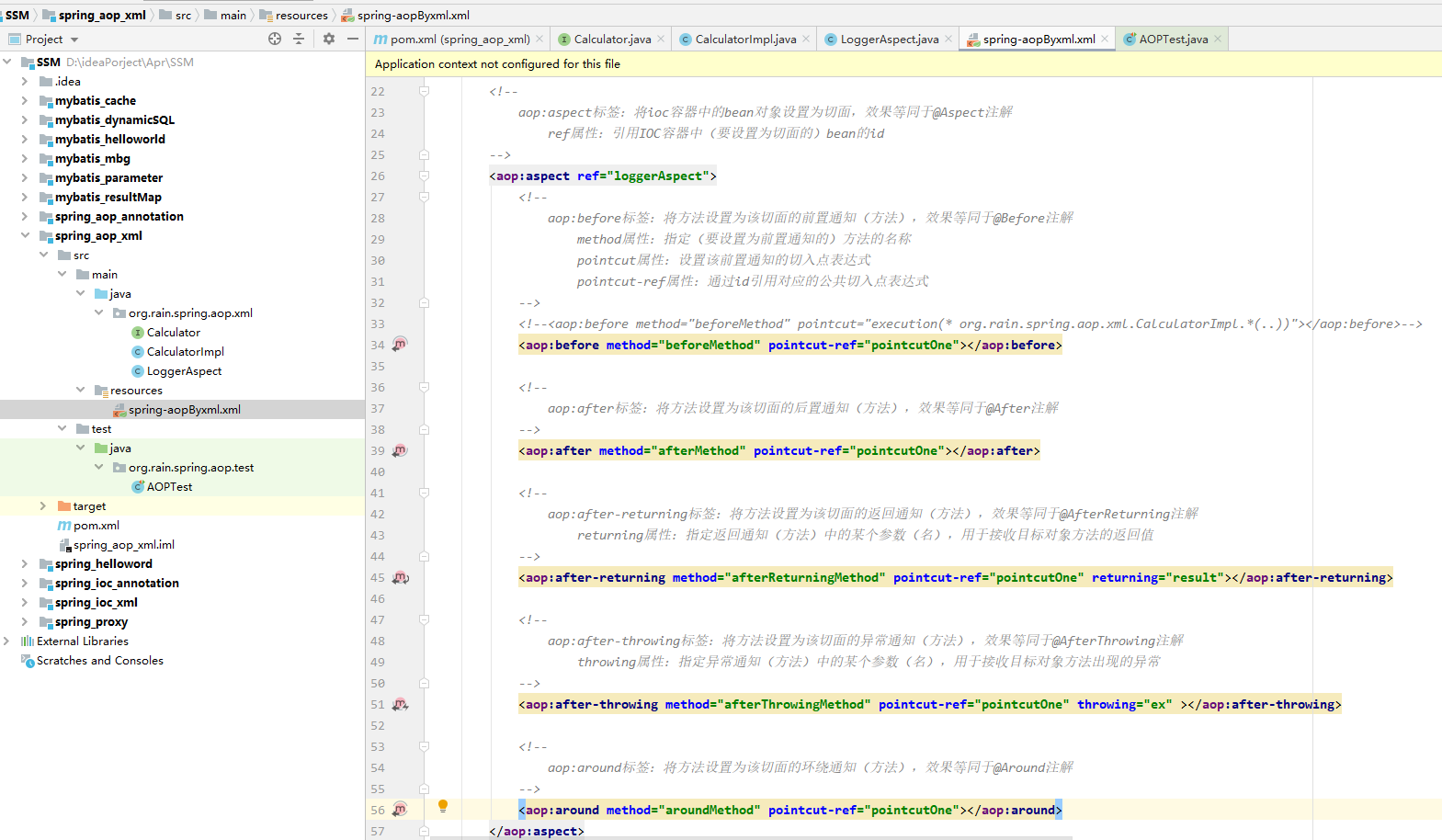Click the yellow intention light bulb
The width and height of the screenshot is (1442, 840).
pyautogui.click(x=443, y=806)
